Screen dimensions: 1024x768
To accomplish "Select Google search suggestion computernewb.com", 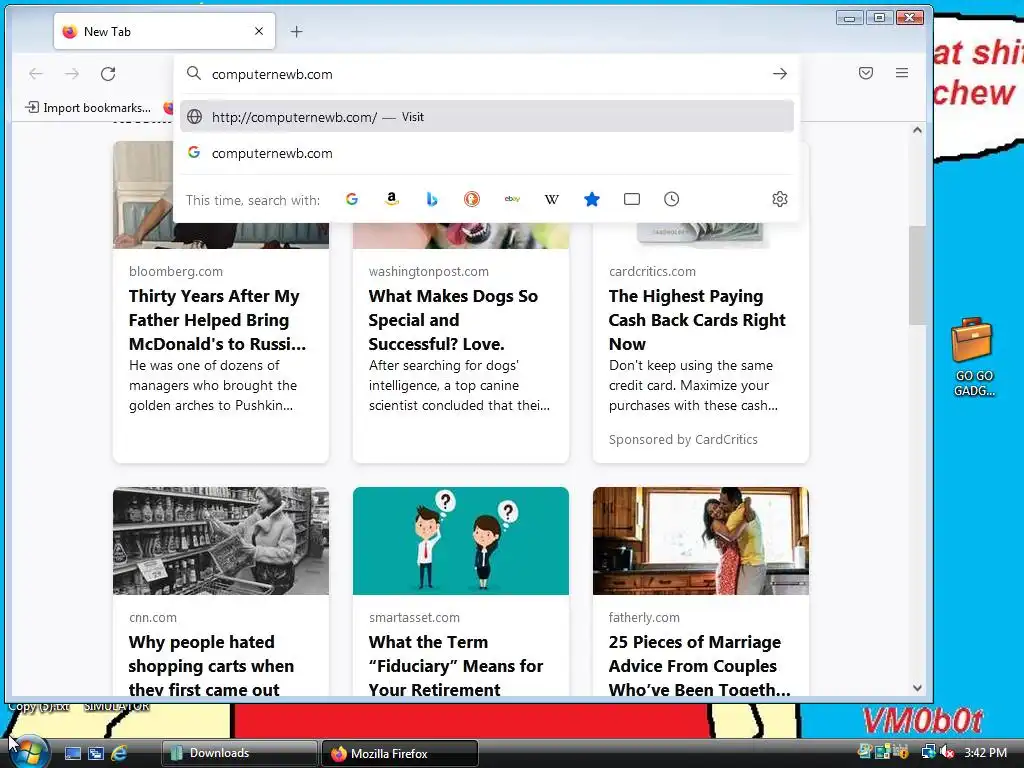I will (x=487, y=153).
